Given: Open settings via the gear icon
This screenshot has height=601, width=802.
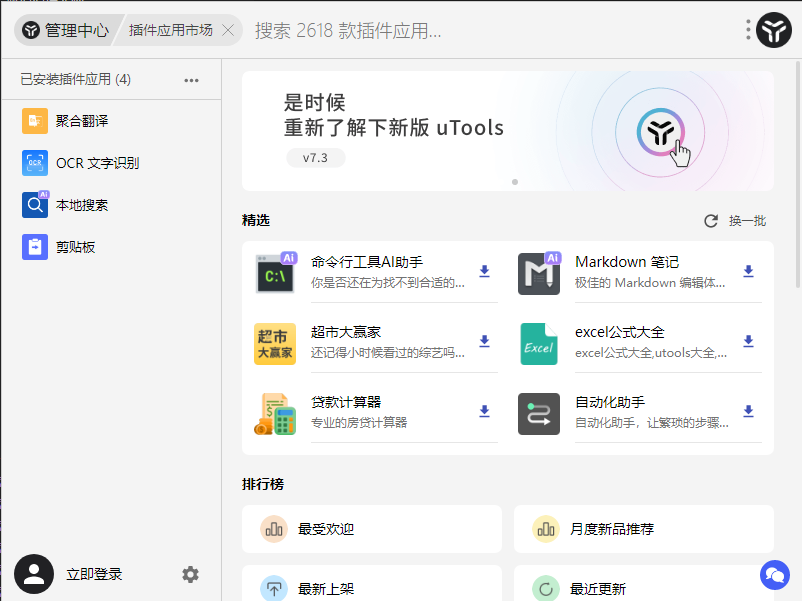Looking at the screenshot, I should pos(190,575).
